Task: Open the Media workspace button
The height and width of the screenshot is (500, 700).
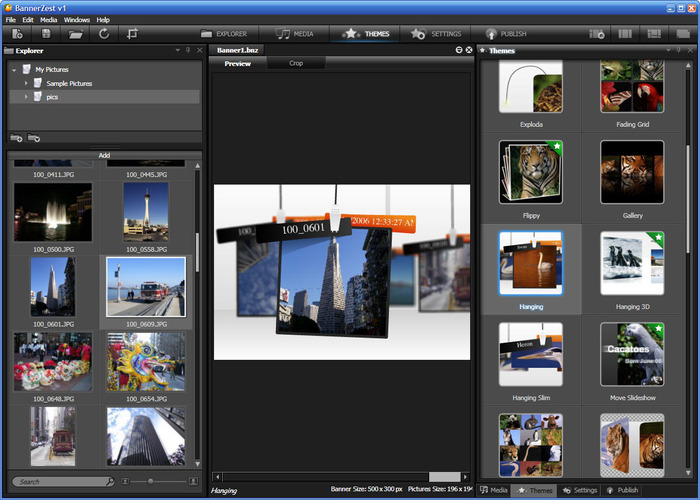Action: tap(294, 34)
